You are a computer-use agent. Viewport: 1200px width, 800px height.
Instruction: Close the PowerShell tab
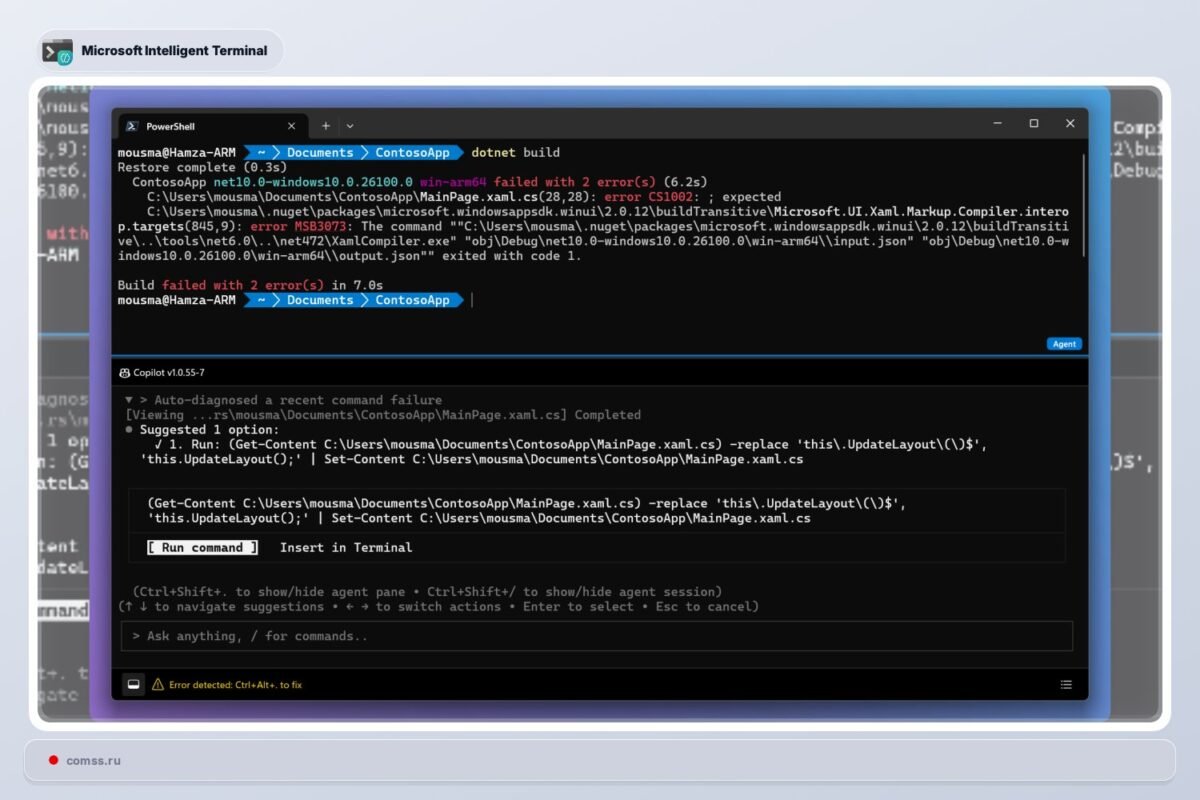click(292, 126)
